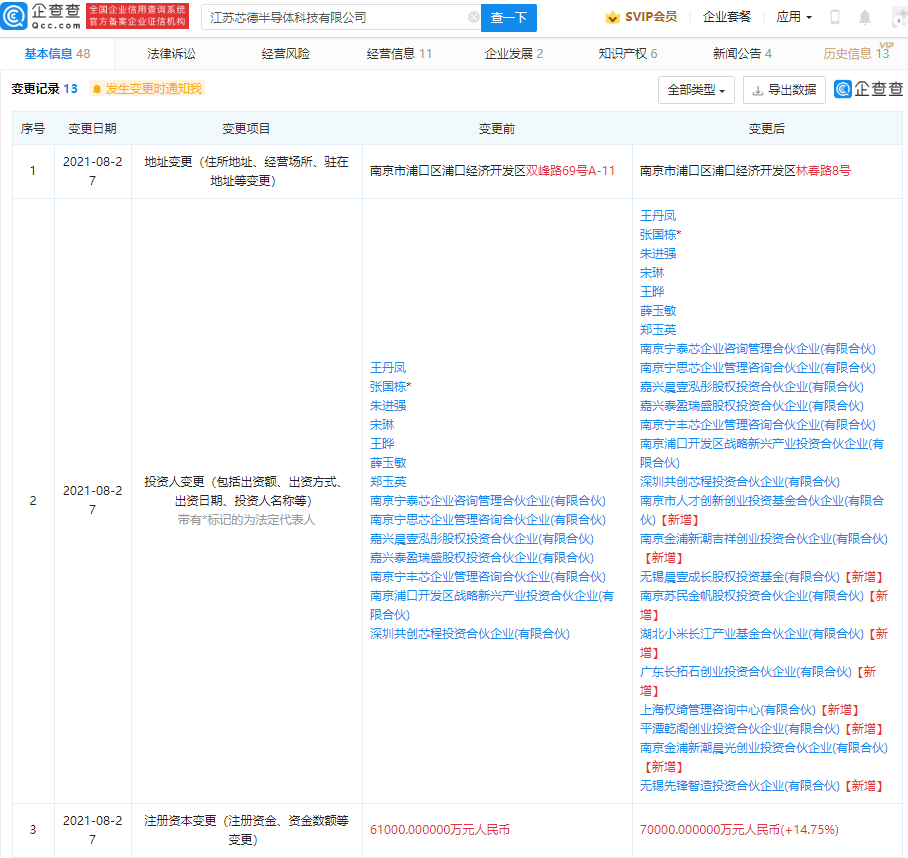
Task: Click the 变更记录 13 section title
Action: click(x=45, y=89)
